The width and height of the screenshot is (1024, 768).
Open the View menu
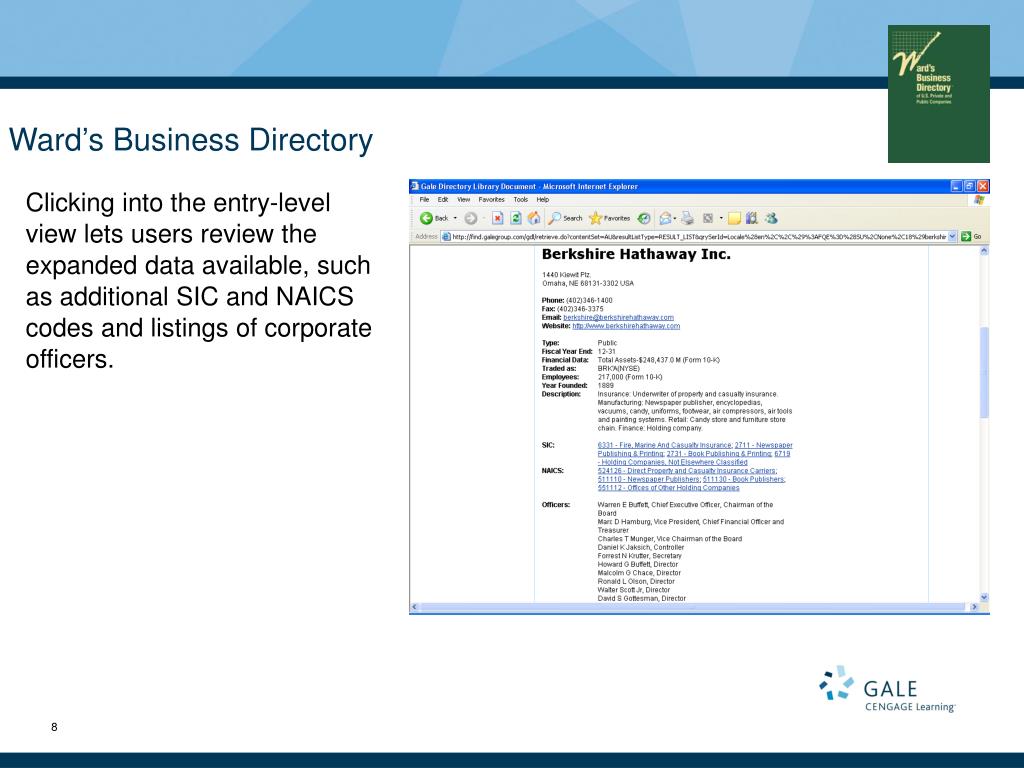pyautogui.click(x=464, y=200)
